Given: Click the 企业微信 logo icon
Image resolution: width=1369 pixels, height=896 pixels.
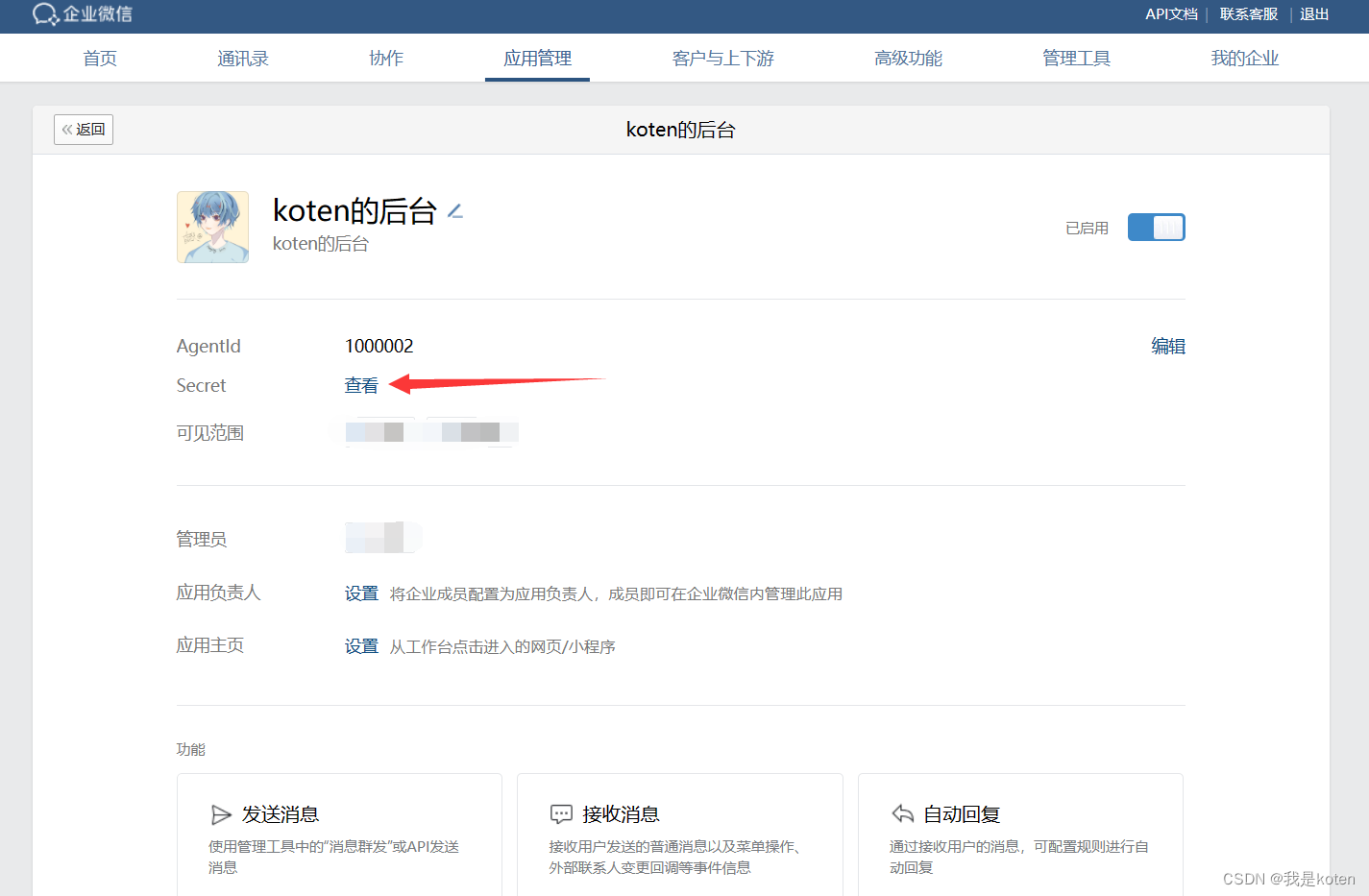Looking at the screenshot, I should [45, 14].
